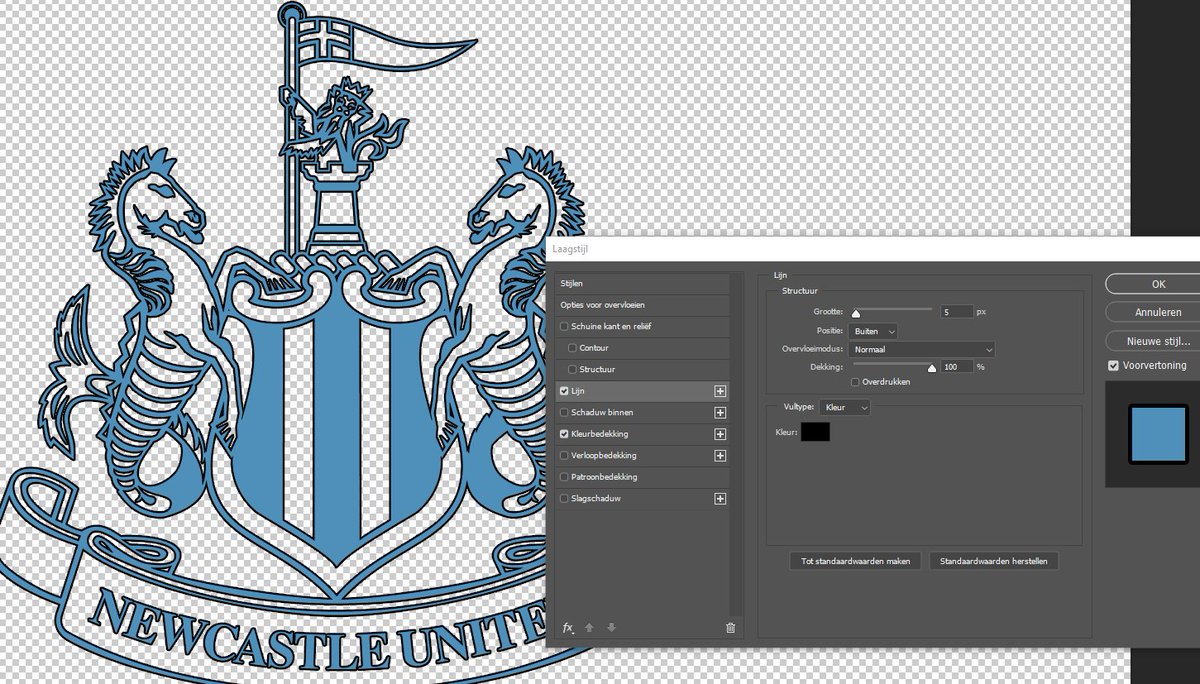Click the Nieuwe stijl button
Viewport: 1200px width, 684px height.
coord(1158,341)
